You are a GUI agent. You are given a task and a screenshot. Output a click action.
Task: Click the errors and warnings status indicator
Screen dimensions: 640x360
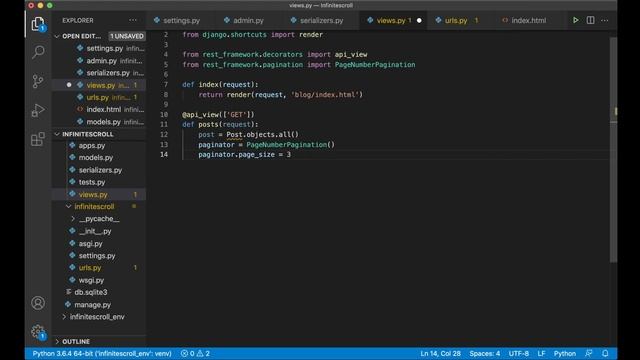(x=195, y=353)
